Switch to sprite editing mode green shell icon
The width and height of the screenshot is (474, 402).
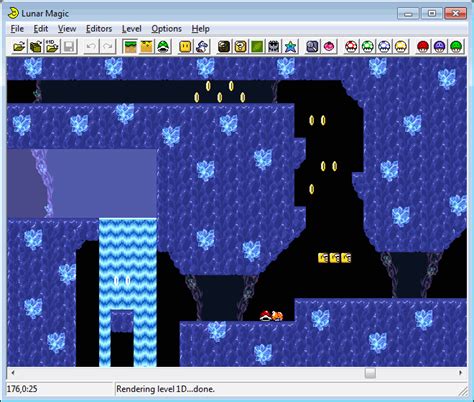[163, 46]
